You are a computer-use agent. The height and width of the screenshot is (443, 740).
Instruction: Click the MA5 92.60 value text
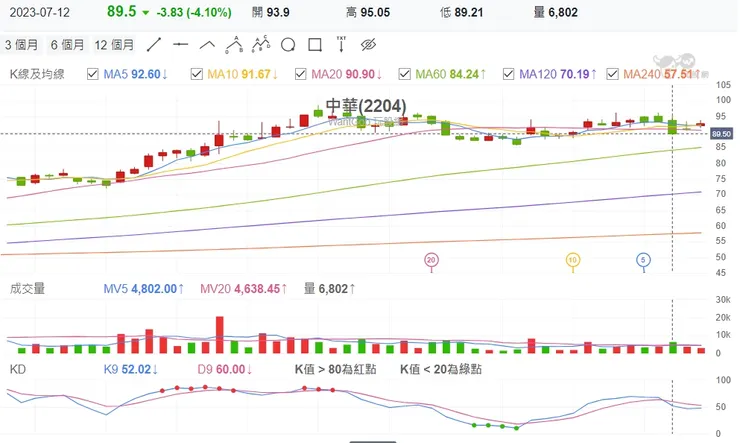(136, 74)
